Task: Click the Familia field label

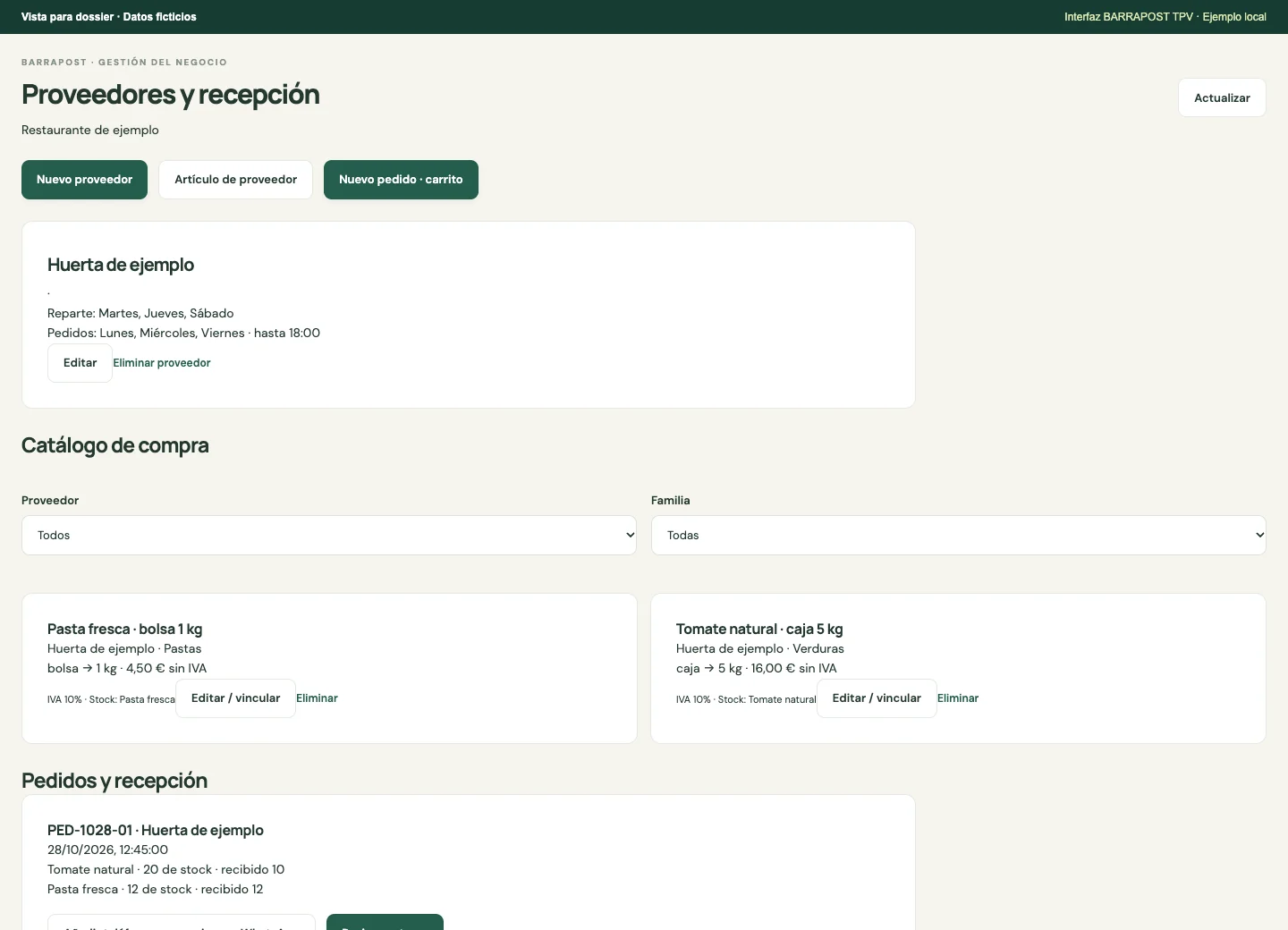Action: pos(671,501)
